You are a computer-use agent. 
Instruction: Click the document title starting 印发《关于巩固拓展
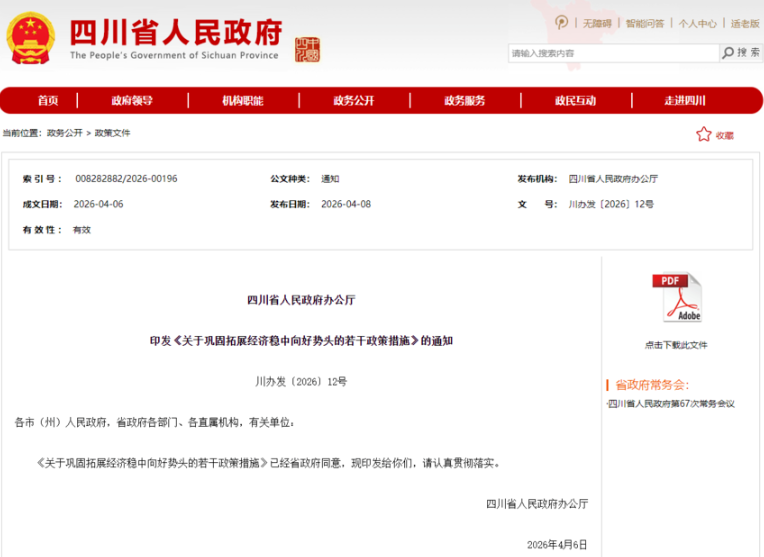(301, 341)
